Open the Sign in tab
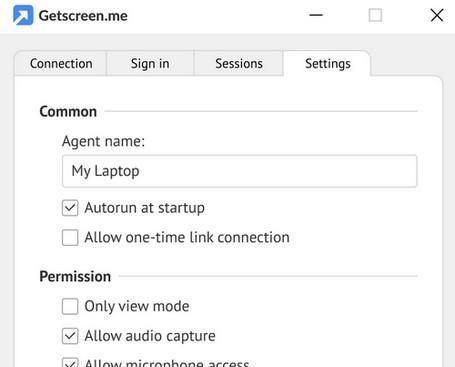This screenshot has width=455, height=367. (x=150, y=63)
